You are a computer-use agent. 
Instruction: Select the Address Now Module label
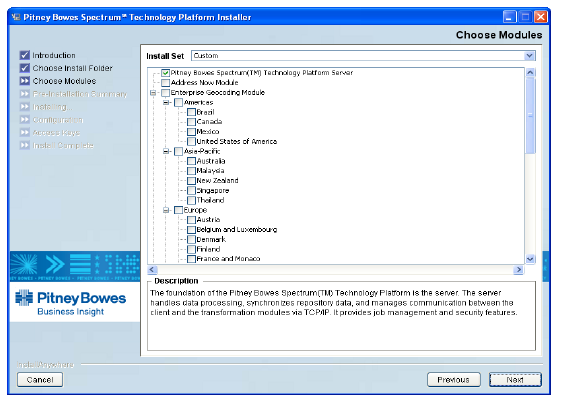pyautogui.click(x=204, y=83)
